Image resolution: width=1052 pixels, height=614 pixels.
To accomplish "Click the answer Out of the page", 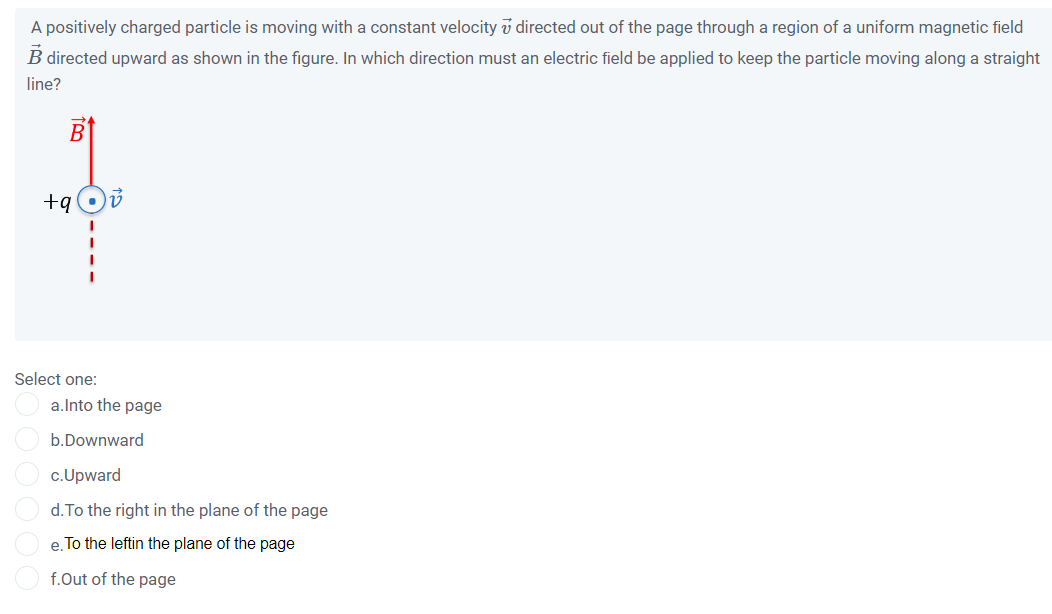I will click(x=117, y=578).
